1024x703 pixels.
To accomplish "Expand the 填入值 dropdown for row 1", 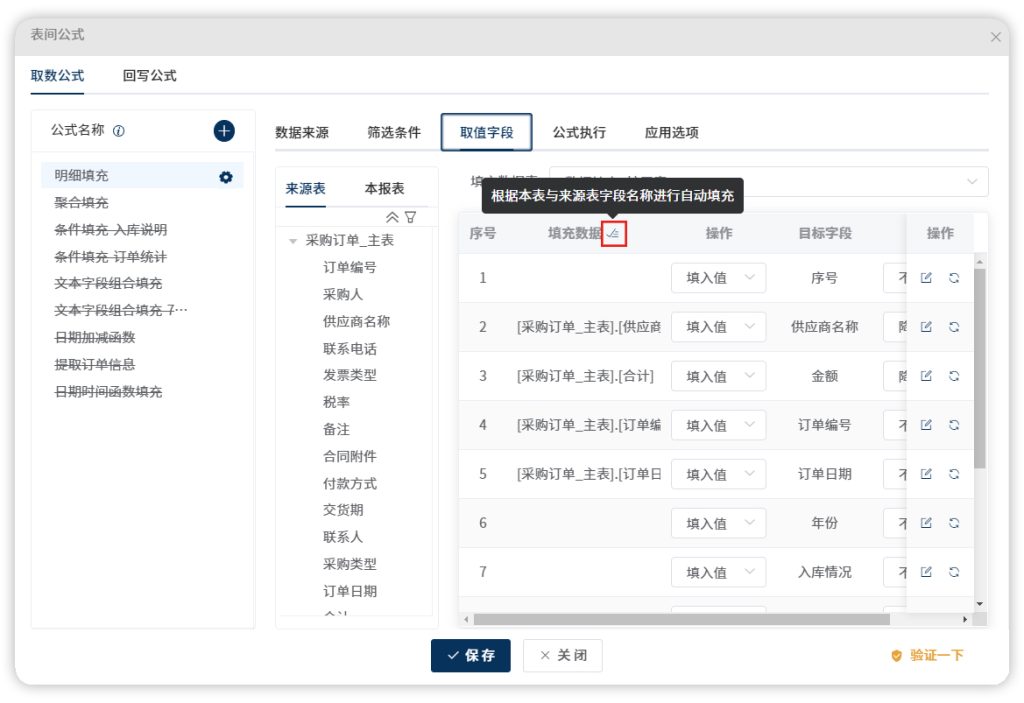I will point(718,278).
